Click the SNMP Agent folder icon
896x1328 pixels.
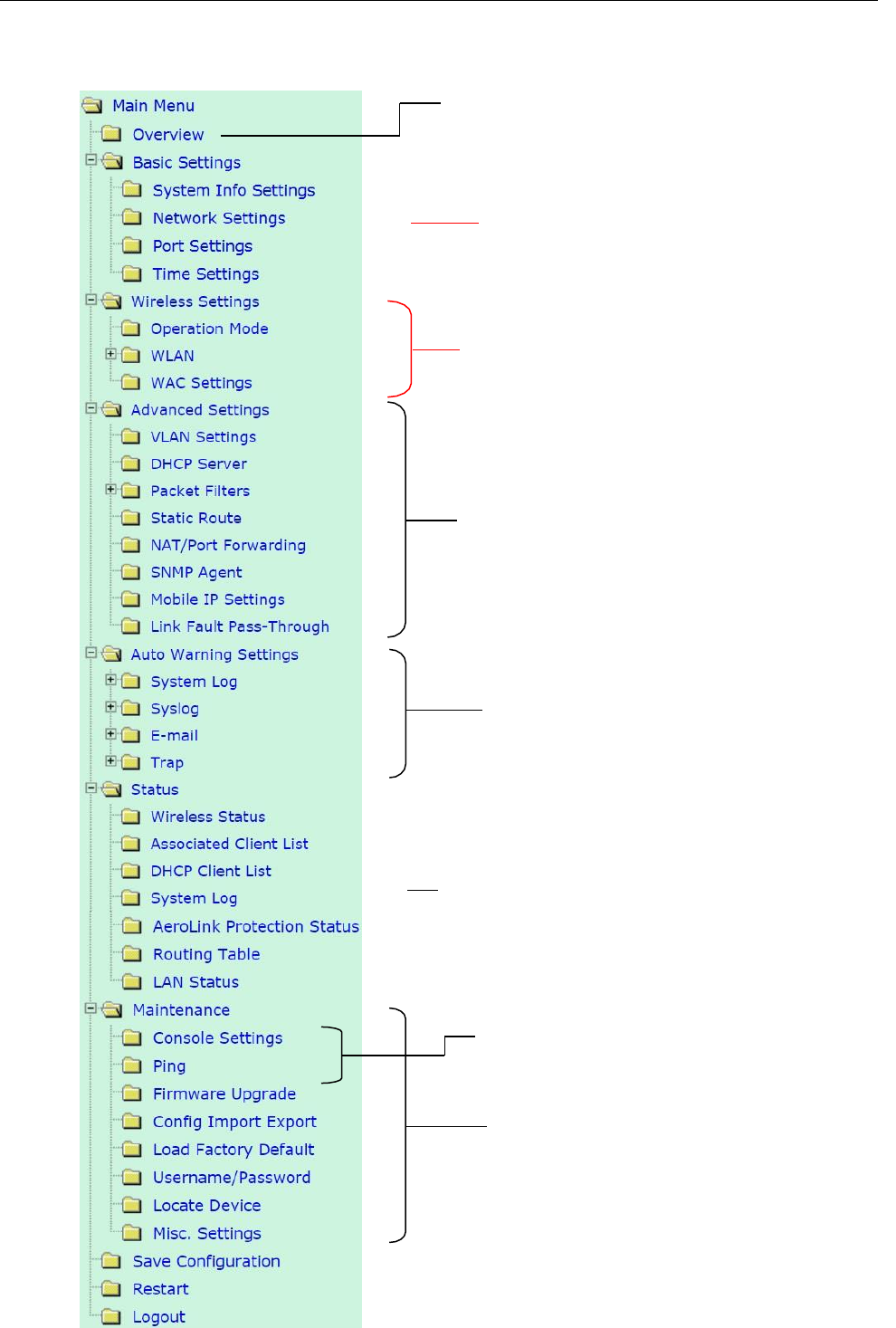click(131, 573)
